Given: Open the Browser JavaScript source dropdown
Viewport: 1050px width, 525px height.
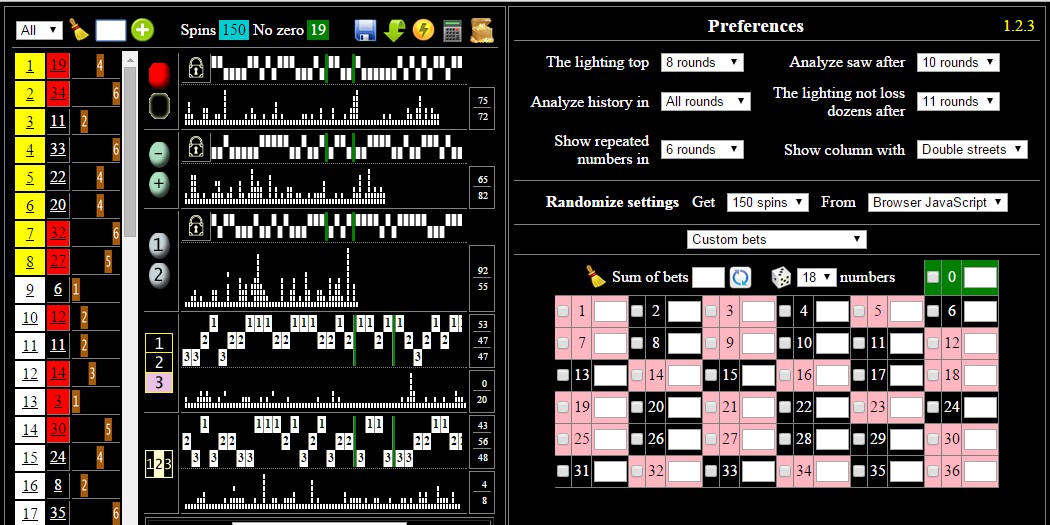Looking at the screenshot, I should 938,202.
